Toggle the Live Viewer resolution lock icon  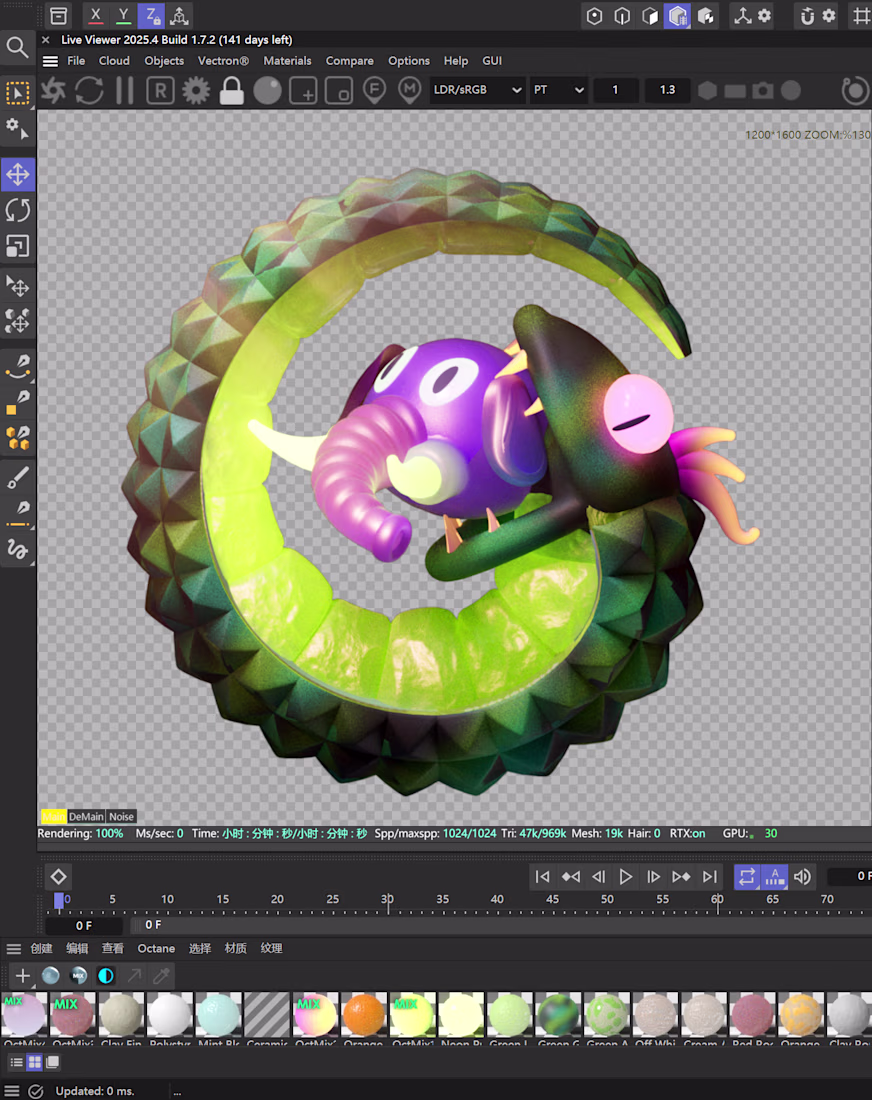pyautogui.click(x=232, y=90)
